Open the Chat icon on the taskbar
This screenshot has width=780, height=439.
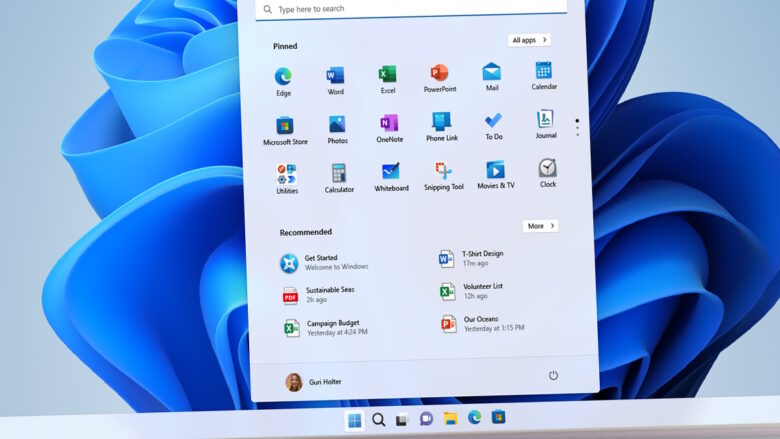click(426, 419)
